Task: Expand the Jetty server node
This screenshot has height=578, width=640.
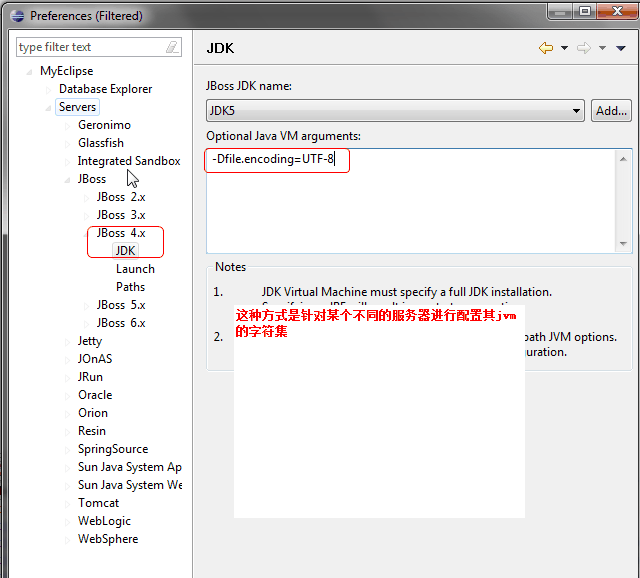Action: pos(67,342)
